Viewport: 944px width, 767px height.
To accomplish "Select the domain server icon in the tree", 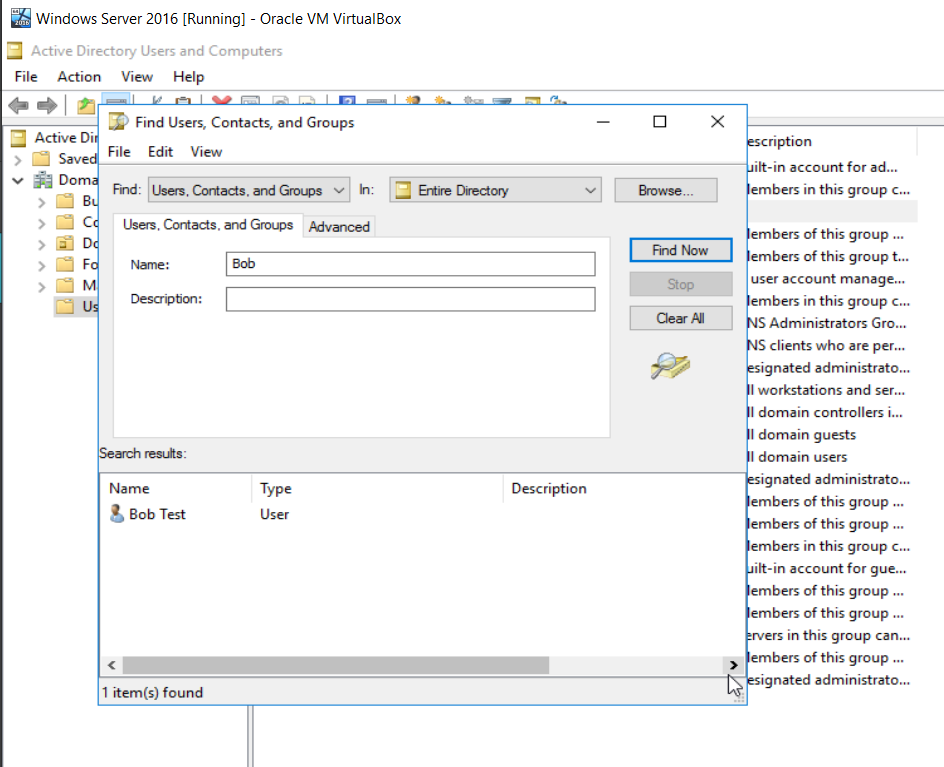I will (43, 180).
